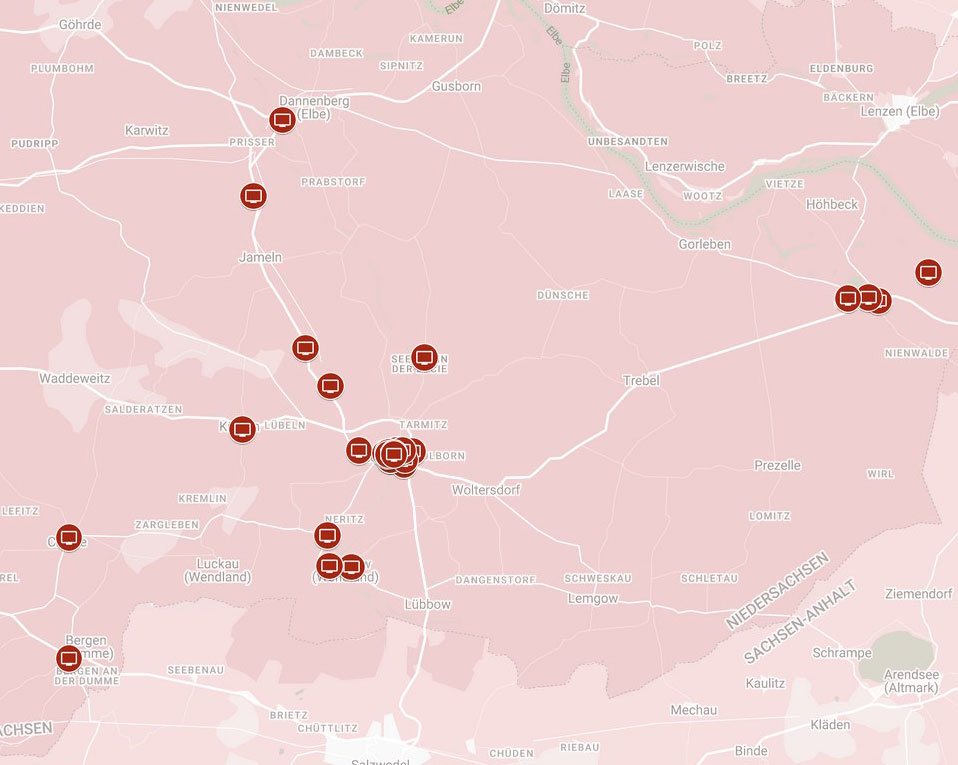The image size is (958, 765).
Task: Click the Lemgow town label
Action: pos(592,598)
